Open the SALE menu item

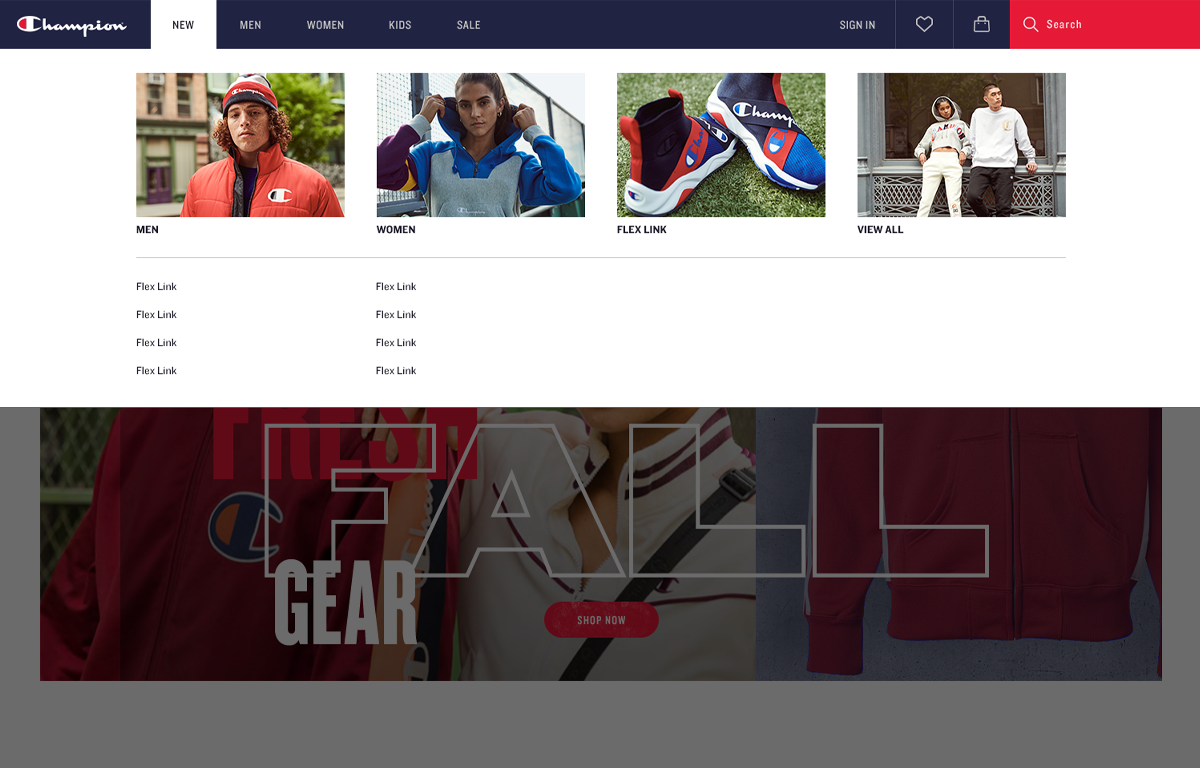(x=468, y=25)
